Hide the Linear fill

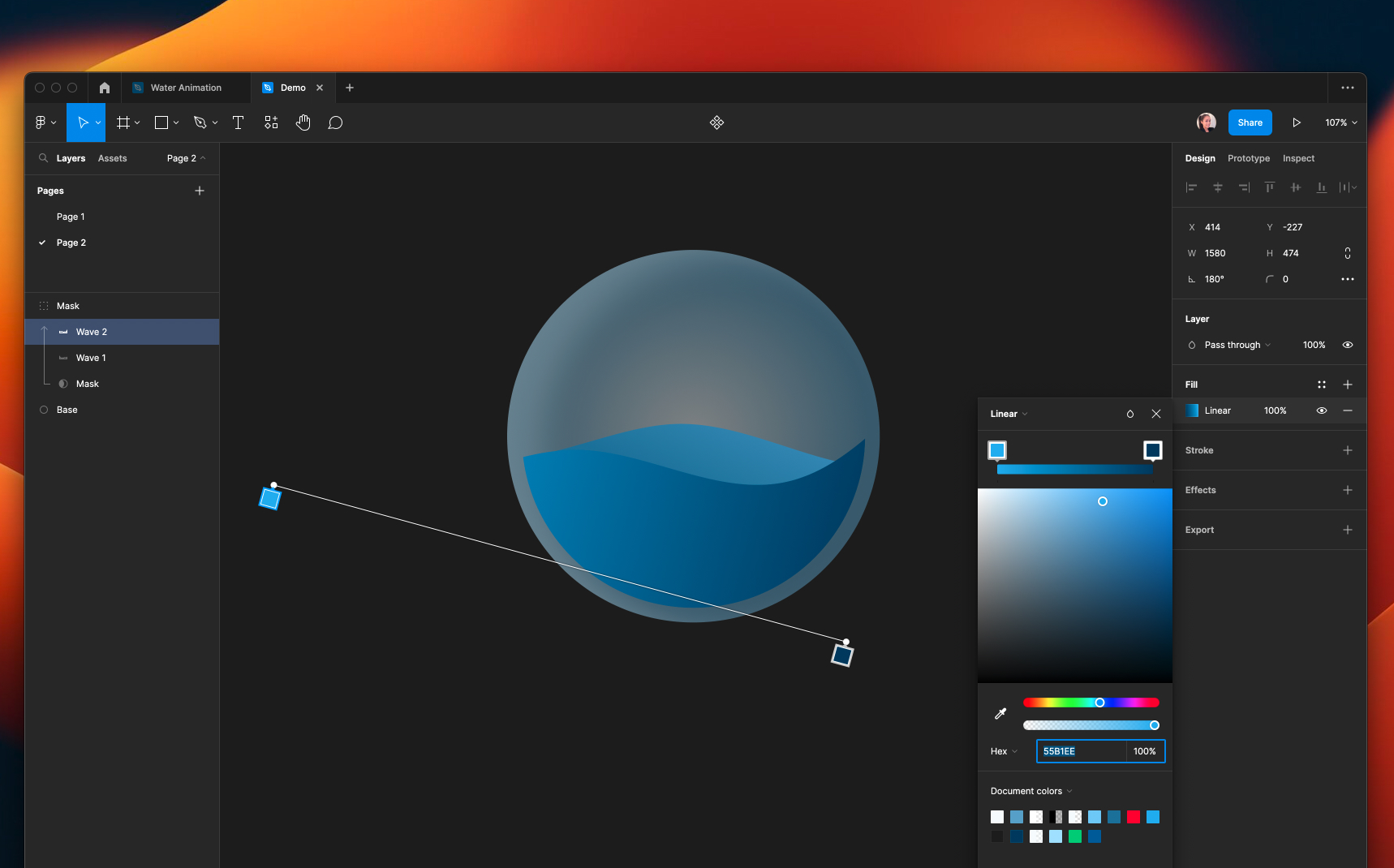pyautogui.click(x=1322, y=410)
